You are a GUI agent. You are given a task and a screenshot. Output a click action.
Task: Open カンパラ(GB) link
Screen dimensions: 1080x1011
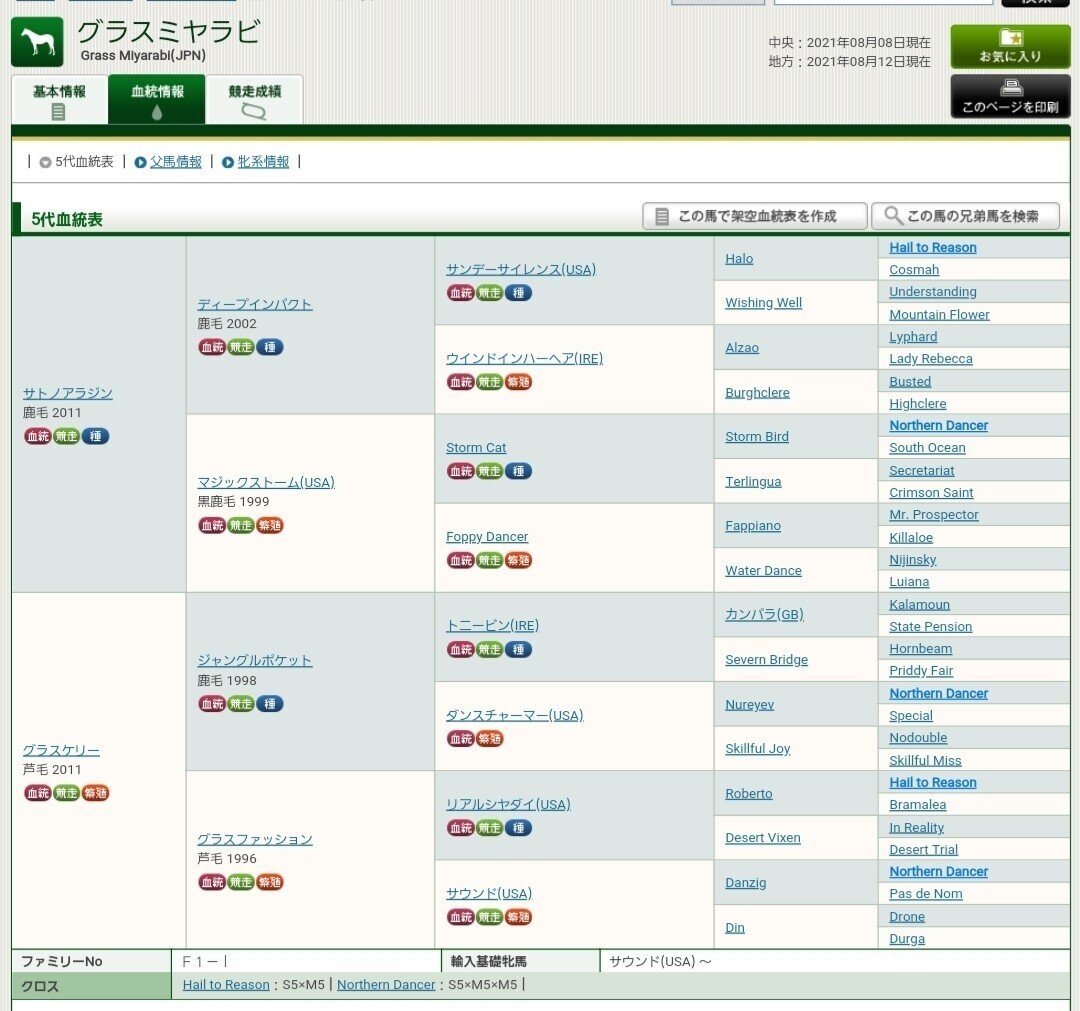(764, 614)
